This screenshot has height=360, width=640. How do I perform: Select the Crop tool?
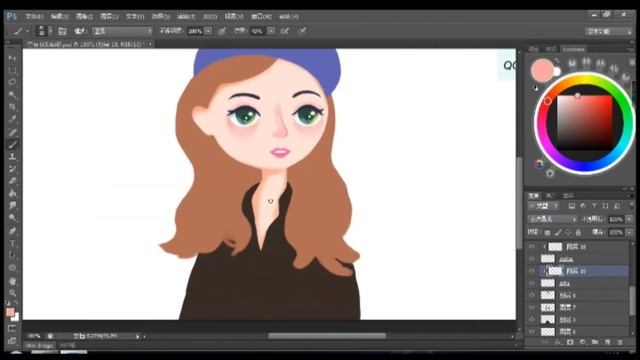(x=12, y=107)
